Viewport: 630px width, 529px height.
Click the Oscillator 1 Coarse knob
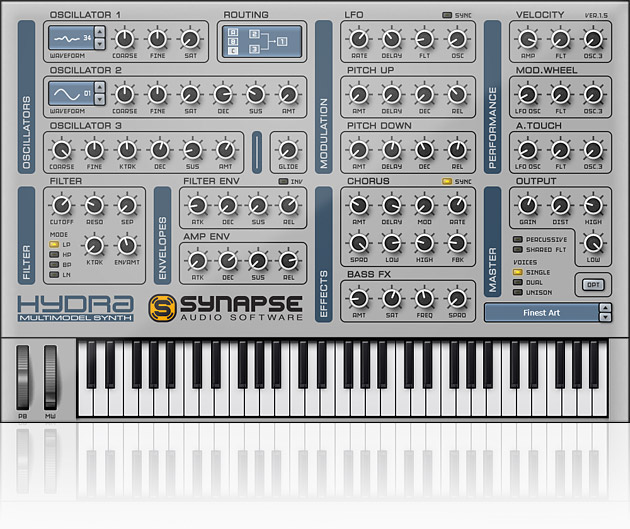(125, 39)
